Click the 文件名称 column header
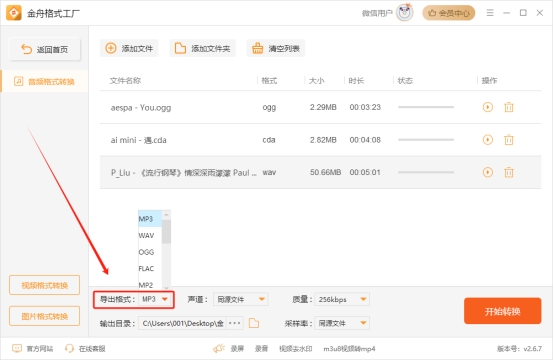This screenshot has width=554, height=360. pyautogui.click(x=125, y=81)
